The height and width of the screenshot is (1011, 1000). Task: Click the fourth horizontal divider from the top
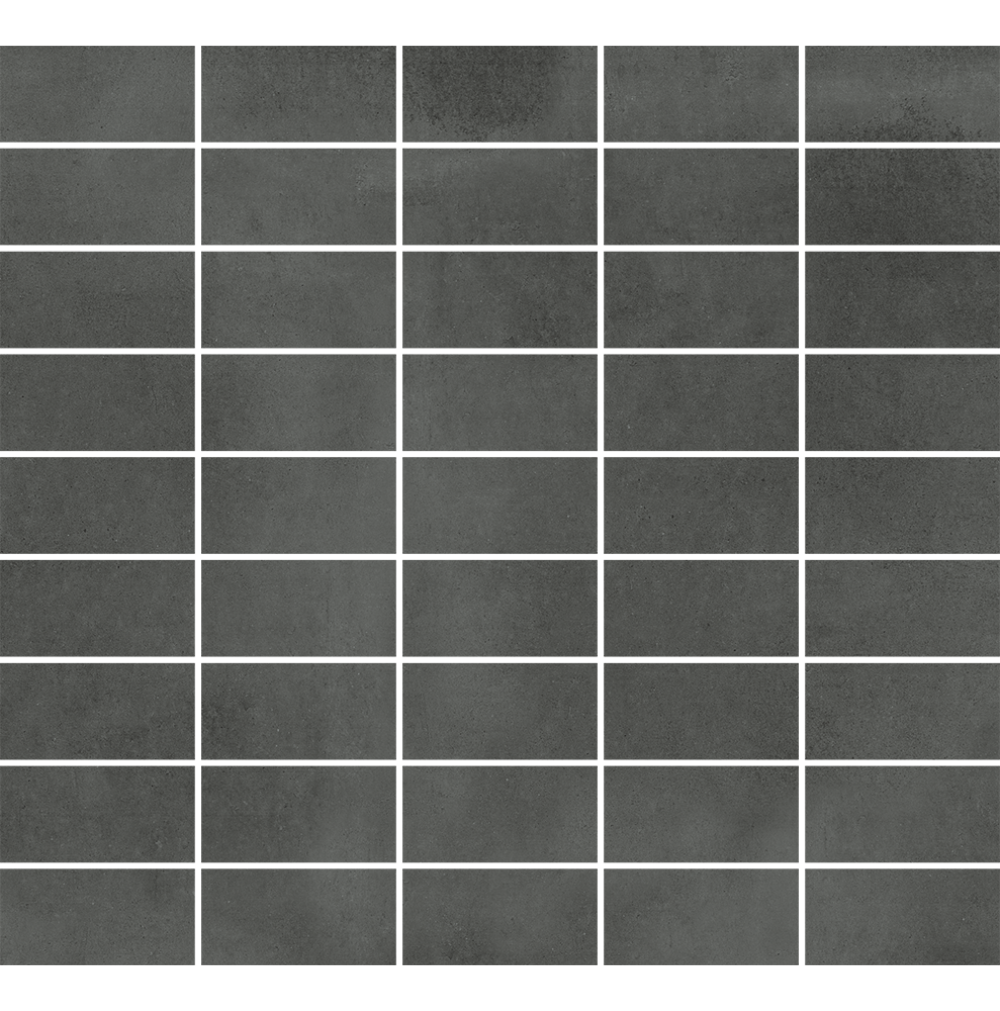[500, 454]
